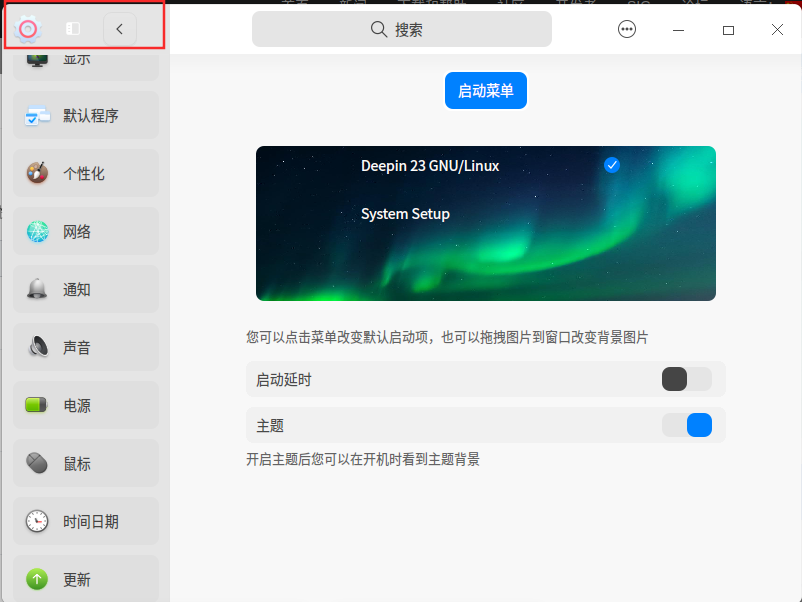Click the 启动延时 label text
Screen dimensions: 802x602
(x=283, y=380)
